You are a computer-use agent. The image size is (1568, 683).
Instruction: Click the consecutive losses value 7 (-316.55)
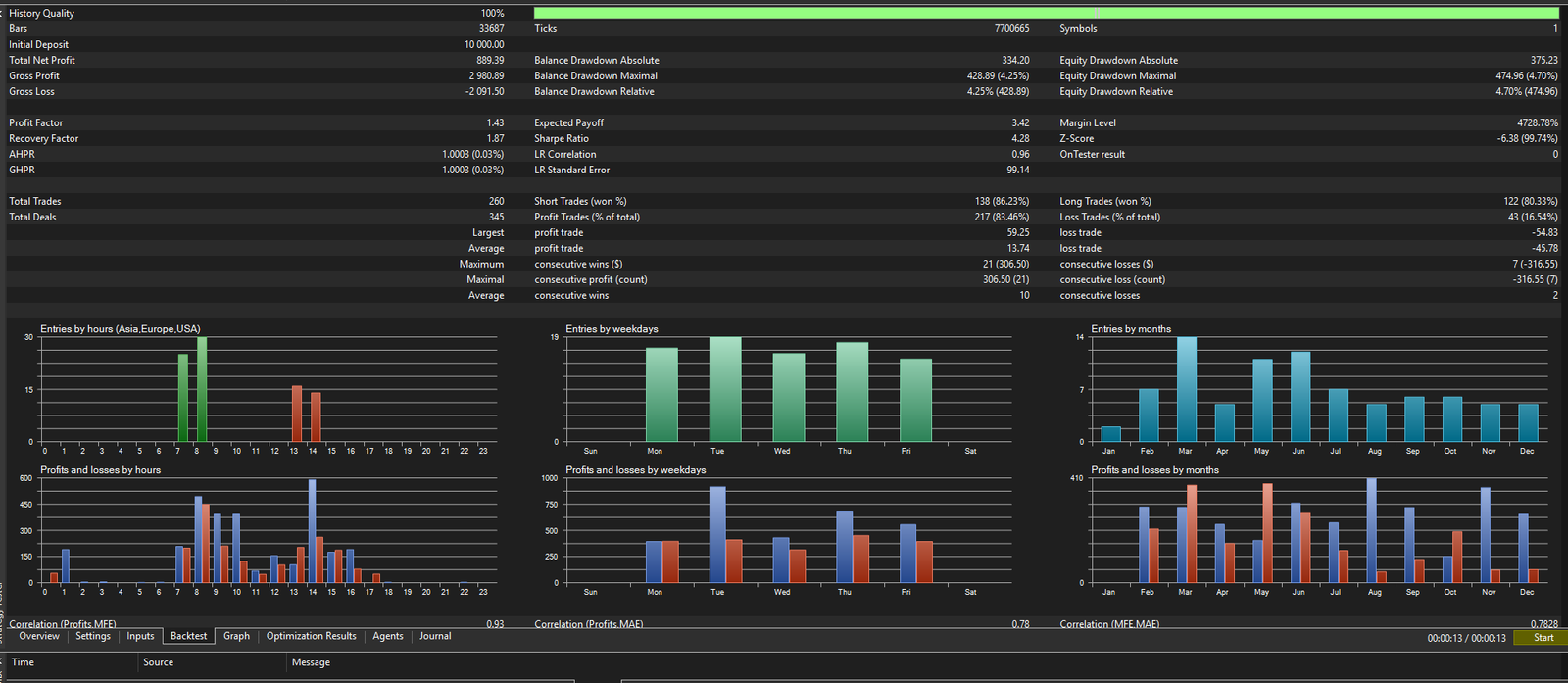tap(1535, 264)
